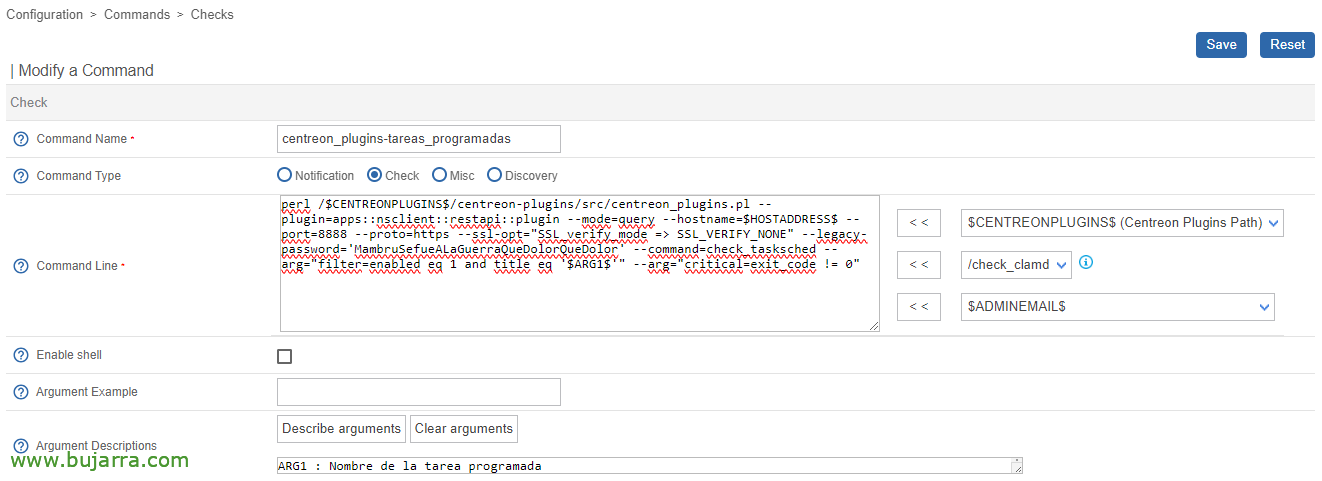Click the ARG1 argument description textbox
The height and width of the screenshot is (481, 1322).
650,466
